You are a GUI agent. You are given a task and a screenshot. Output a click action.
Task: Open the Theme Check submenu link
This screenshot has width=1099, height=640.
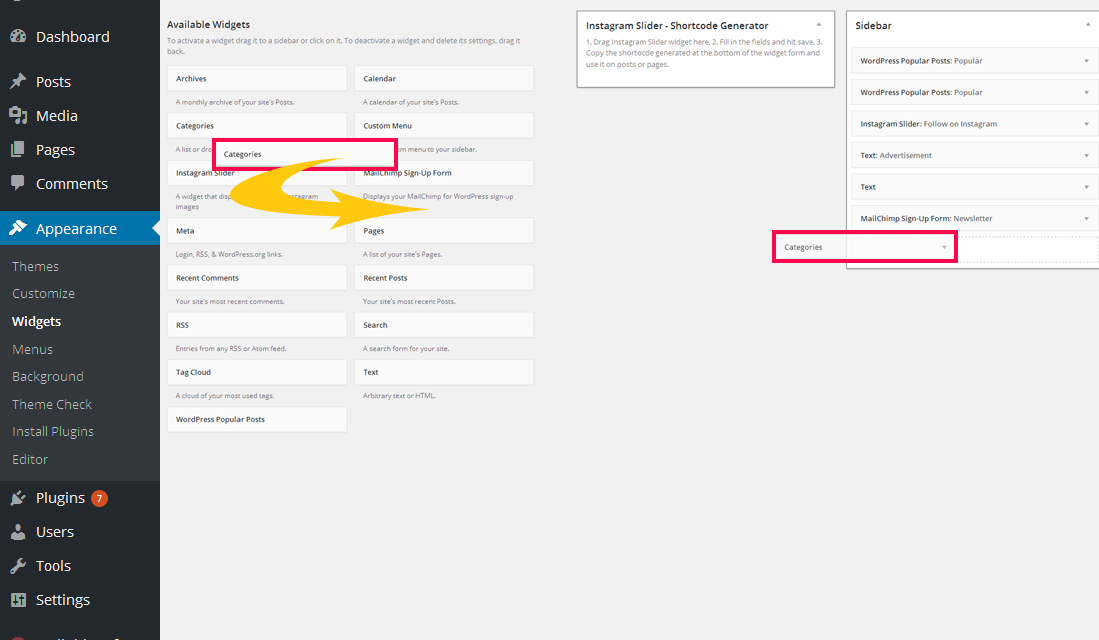52,404
